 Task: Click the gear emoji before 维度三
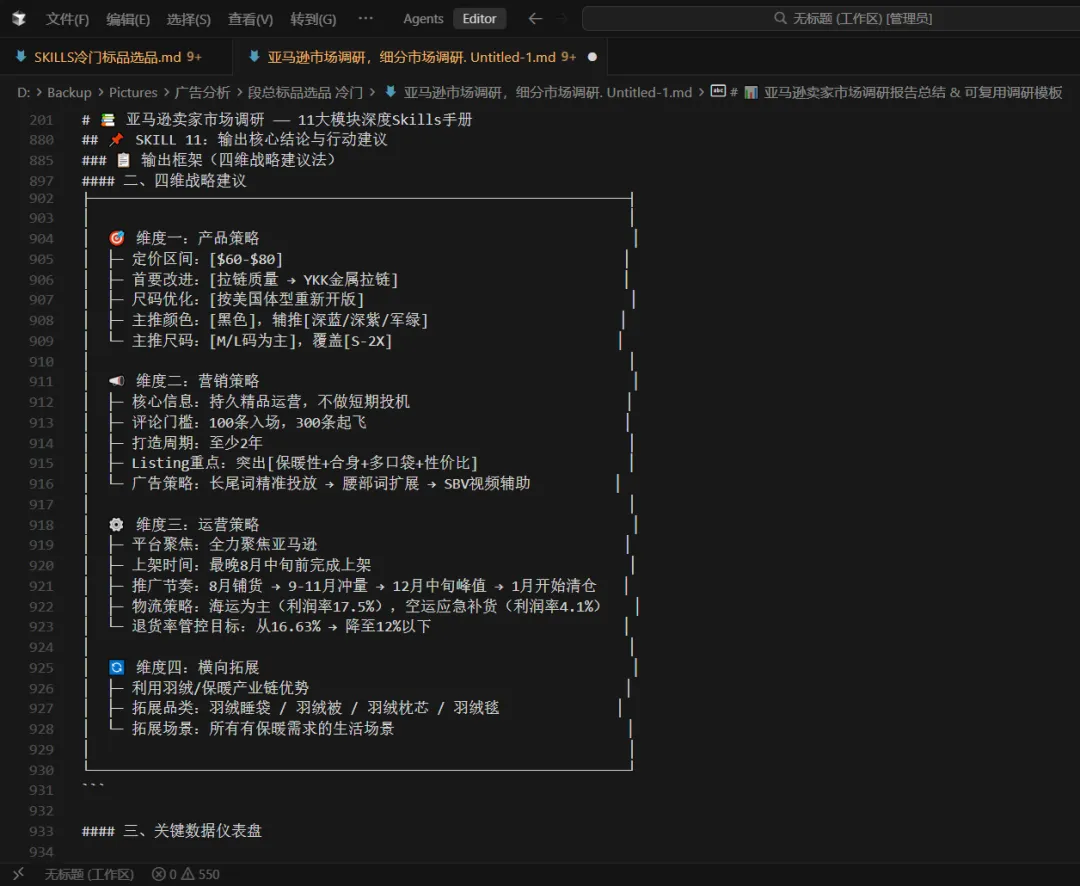tap(116, 524)
